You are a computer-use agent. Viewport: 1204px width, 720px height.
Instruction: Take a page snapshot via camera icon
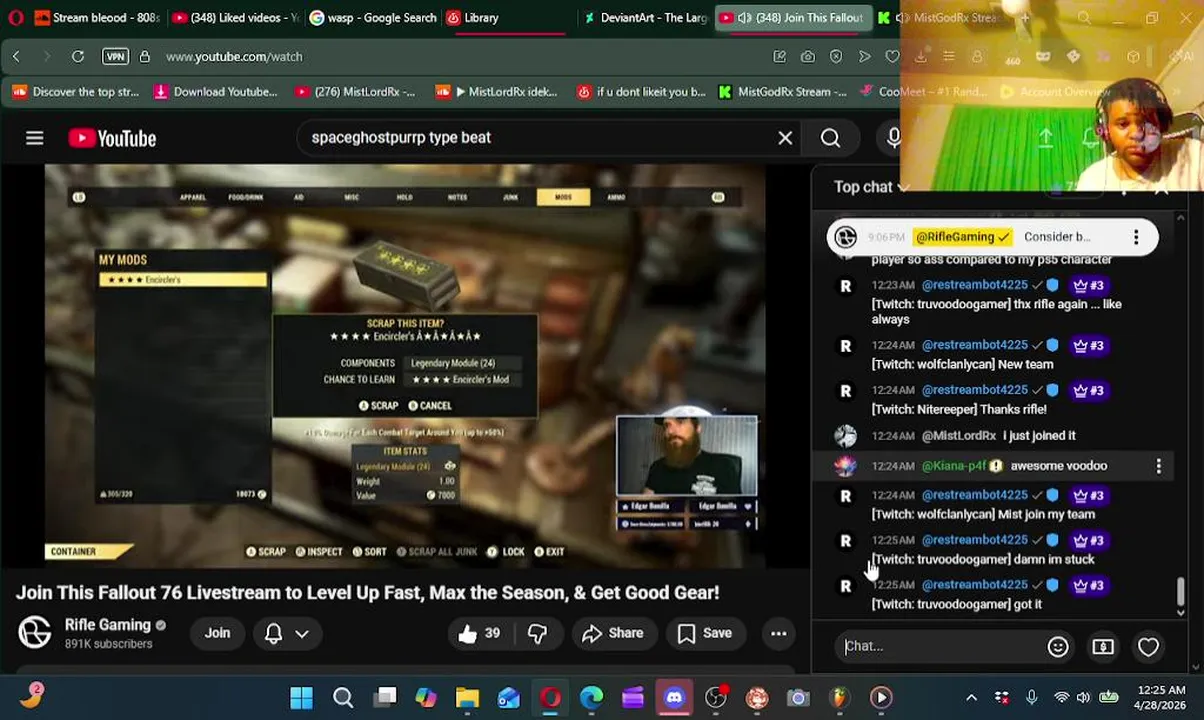pos(807,57)
